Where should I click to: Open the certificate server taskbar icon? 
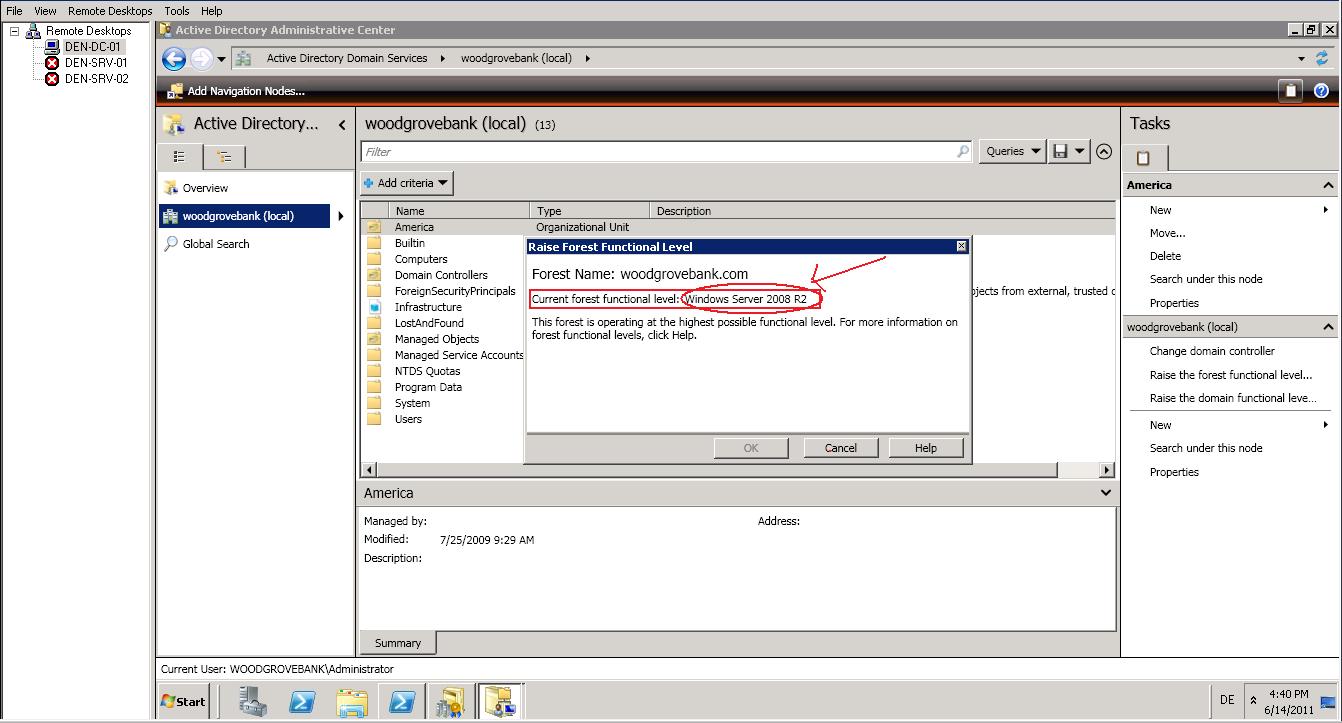coord(450,702)
